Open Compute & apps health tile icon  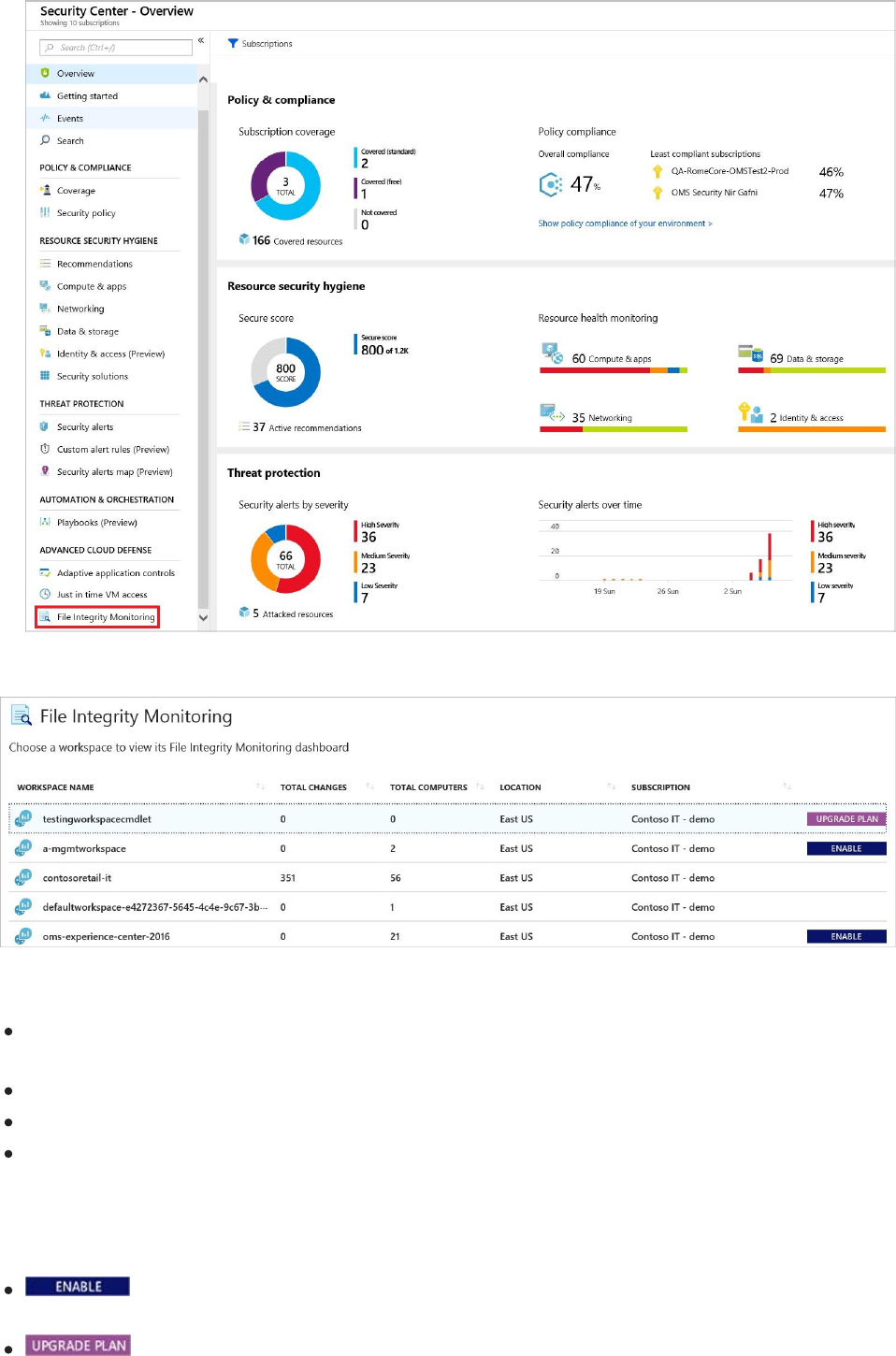pos(552,353)
